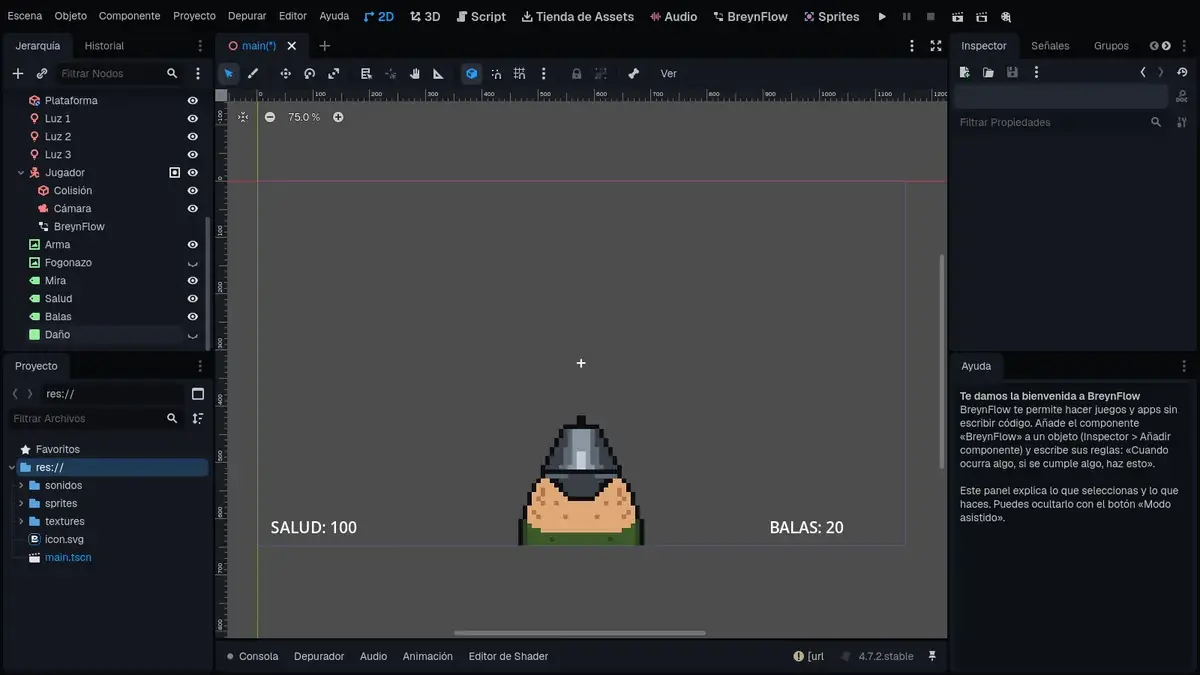
Task: Click the group selected nodes icon
Action: tap(600, 73)
